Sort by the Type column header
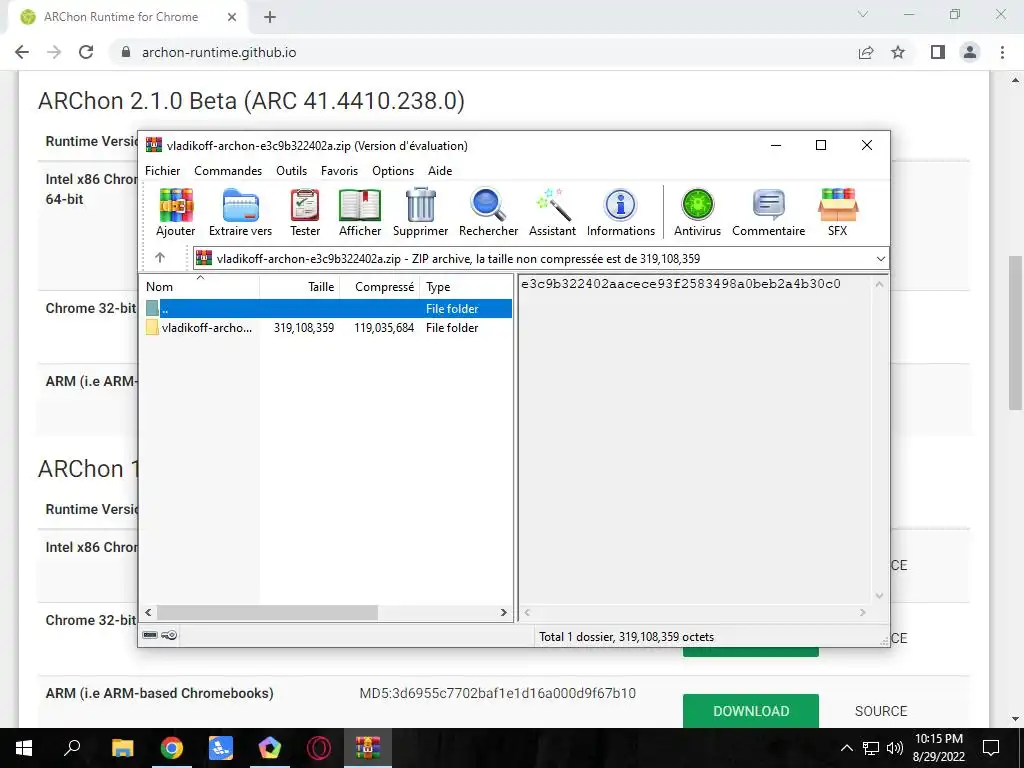Image resolution: width=1024 pixels, height=768 pixels. tap(466, 287)
